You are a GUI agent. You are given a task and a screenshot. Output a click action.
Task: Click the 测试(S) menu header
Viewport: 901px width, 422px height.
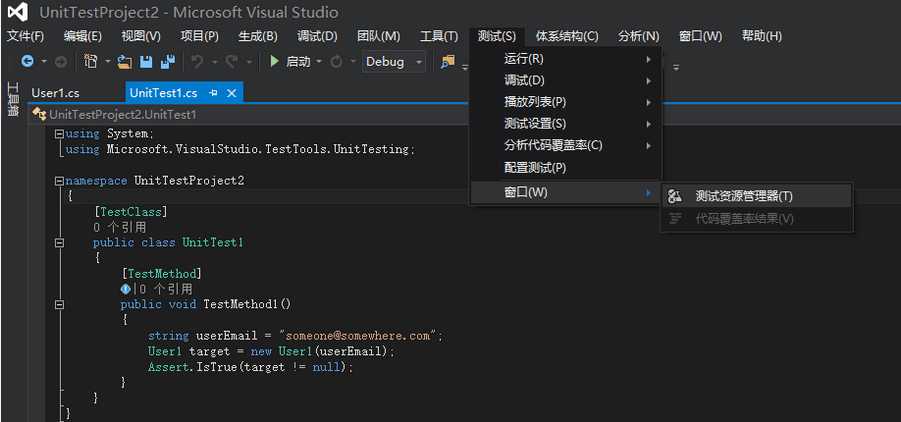point(496,36)
